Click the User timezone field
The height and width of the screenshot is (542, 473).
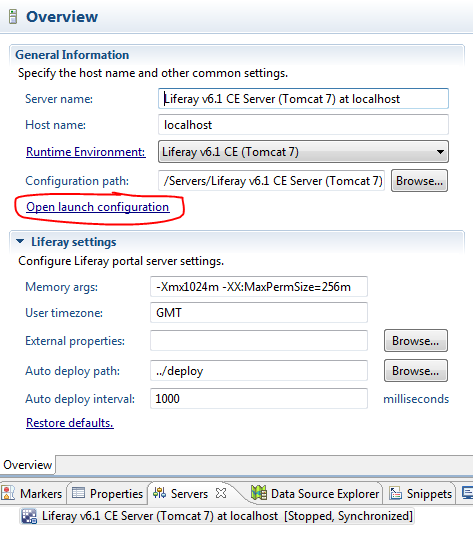259,312
